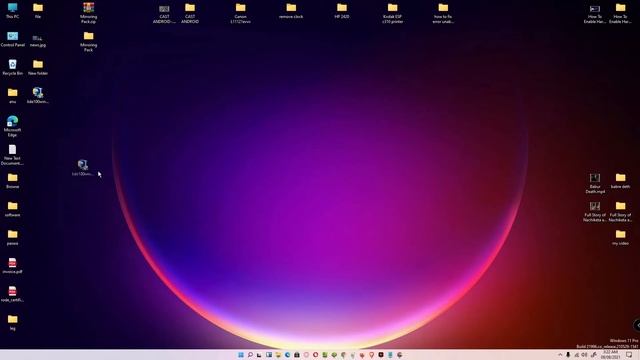Select the This PC desktop icon
This screenshot has height=360, width=640.
(x=12, y=11)
